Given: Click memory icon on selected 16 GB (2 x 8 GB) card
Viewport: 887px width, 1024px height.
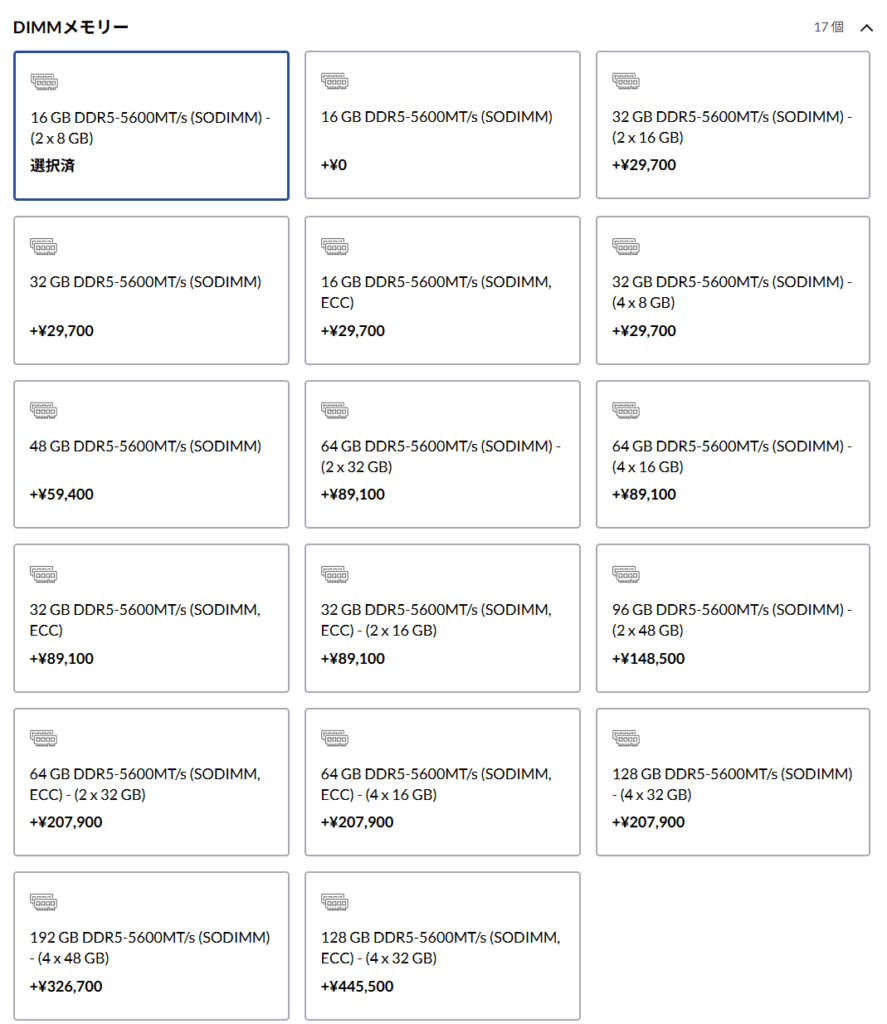Looking at the screenshot, I should [x=44, y=80].
